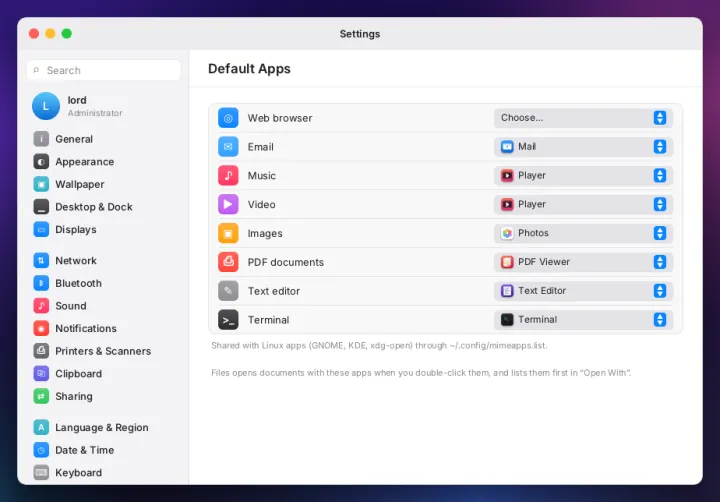Select General in the sidebar
This screenshot has width=720, height=502.
pos(105,139)
